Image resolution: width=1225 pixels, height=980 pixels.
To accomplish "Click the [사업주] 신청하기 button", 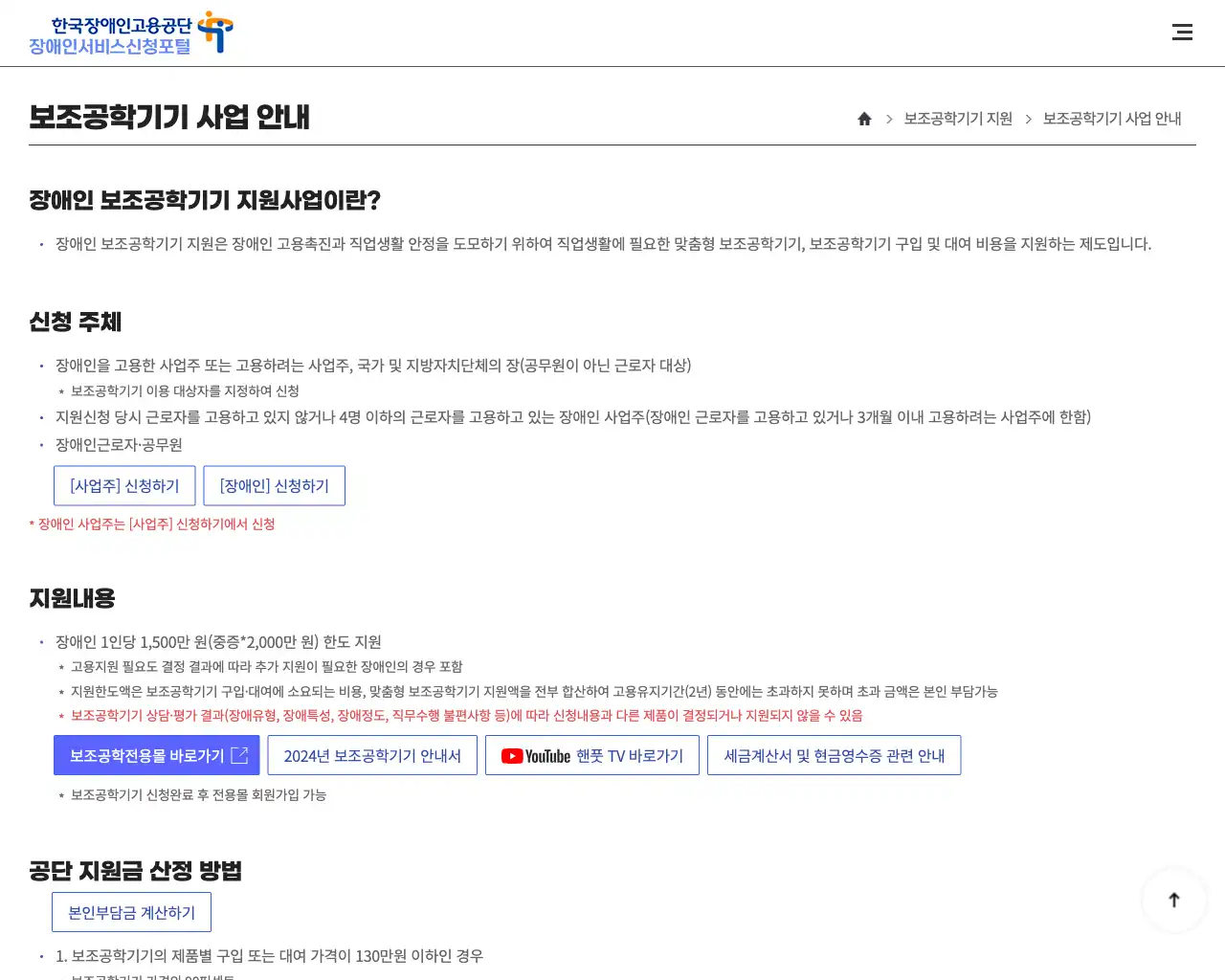I will click(x=124, y=485).
